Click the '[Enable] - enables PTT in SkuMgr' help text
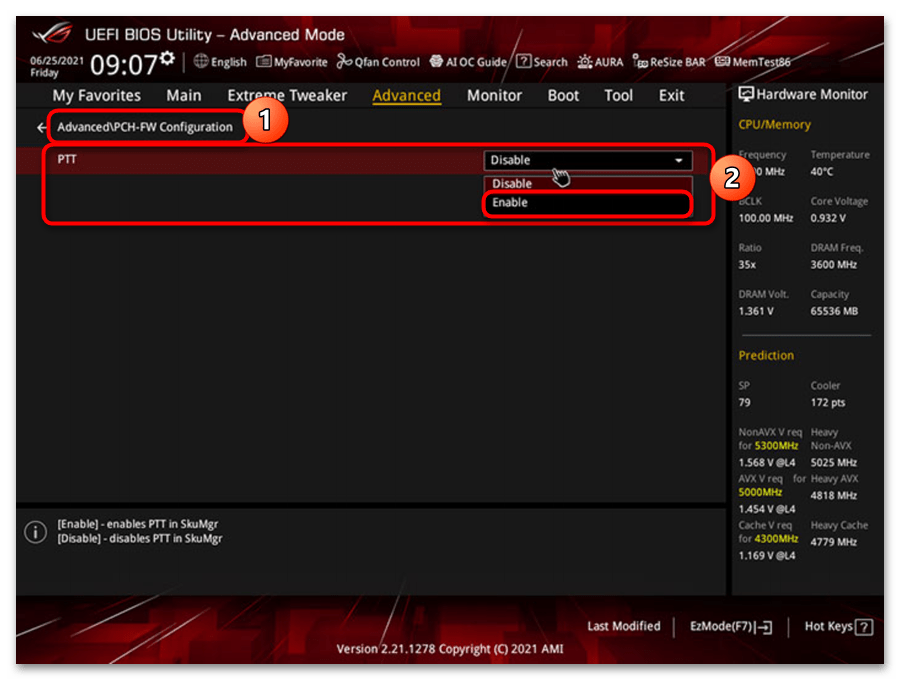The image size is (900, 680). 138,524
